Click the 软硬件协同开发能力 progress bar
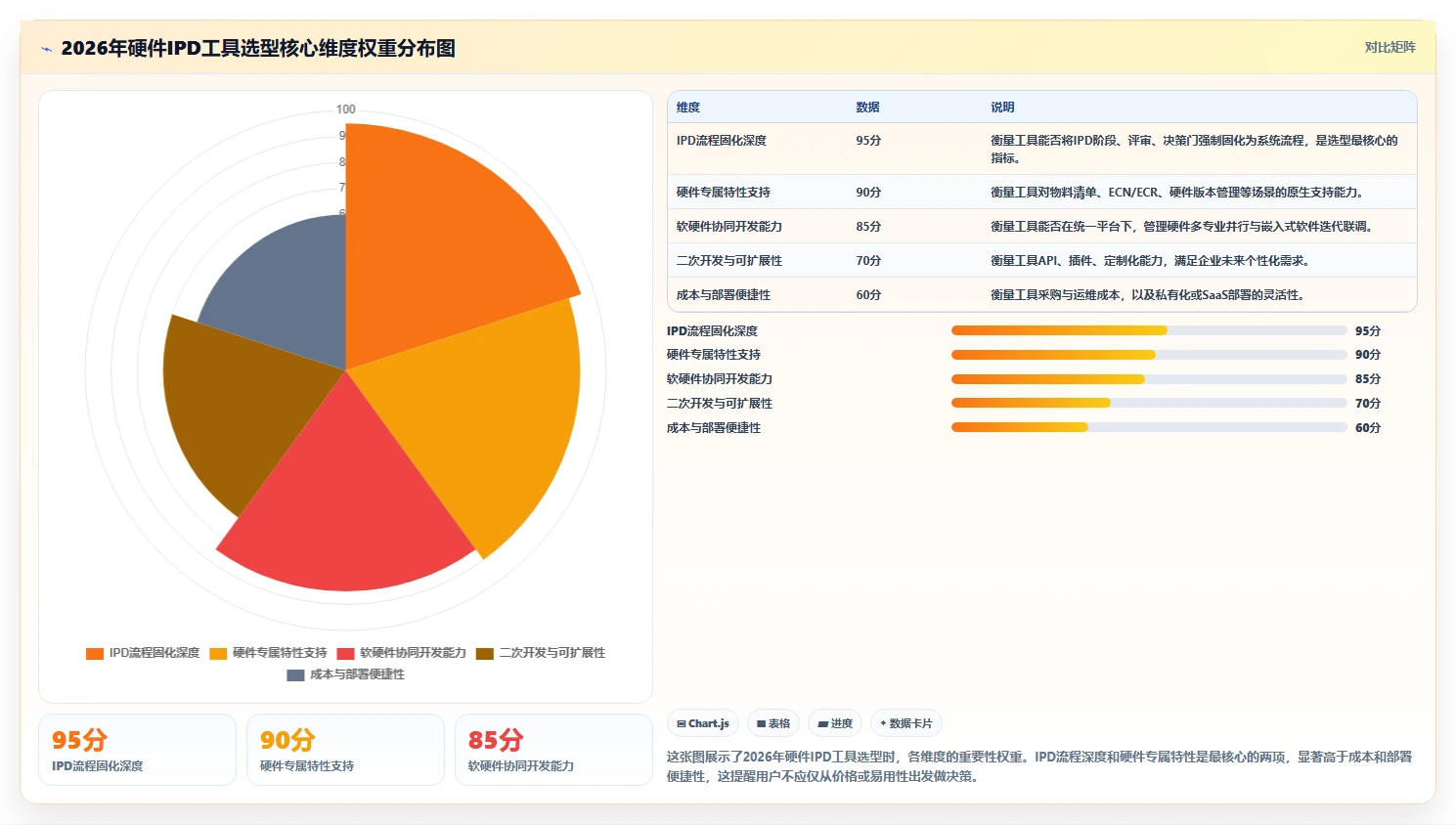This screenshot has width=1456, height=825. (x=1149, y=379)
